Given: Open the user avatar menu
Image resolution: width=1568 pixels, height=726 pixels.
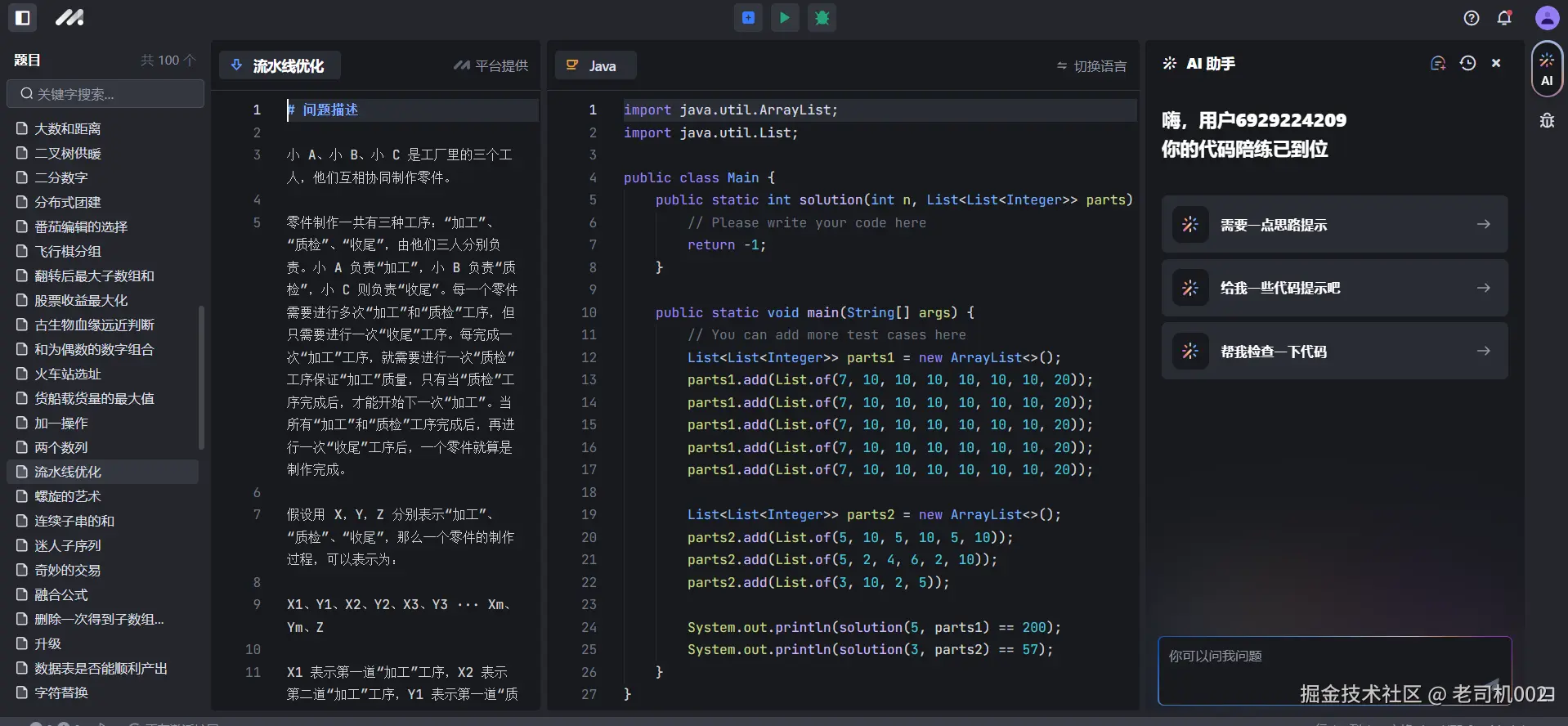Looking at the screenshot, I should point(1546,18).
